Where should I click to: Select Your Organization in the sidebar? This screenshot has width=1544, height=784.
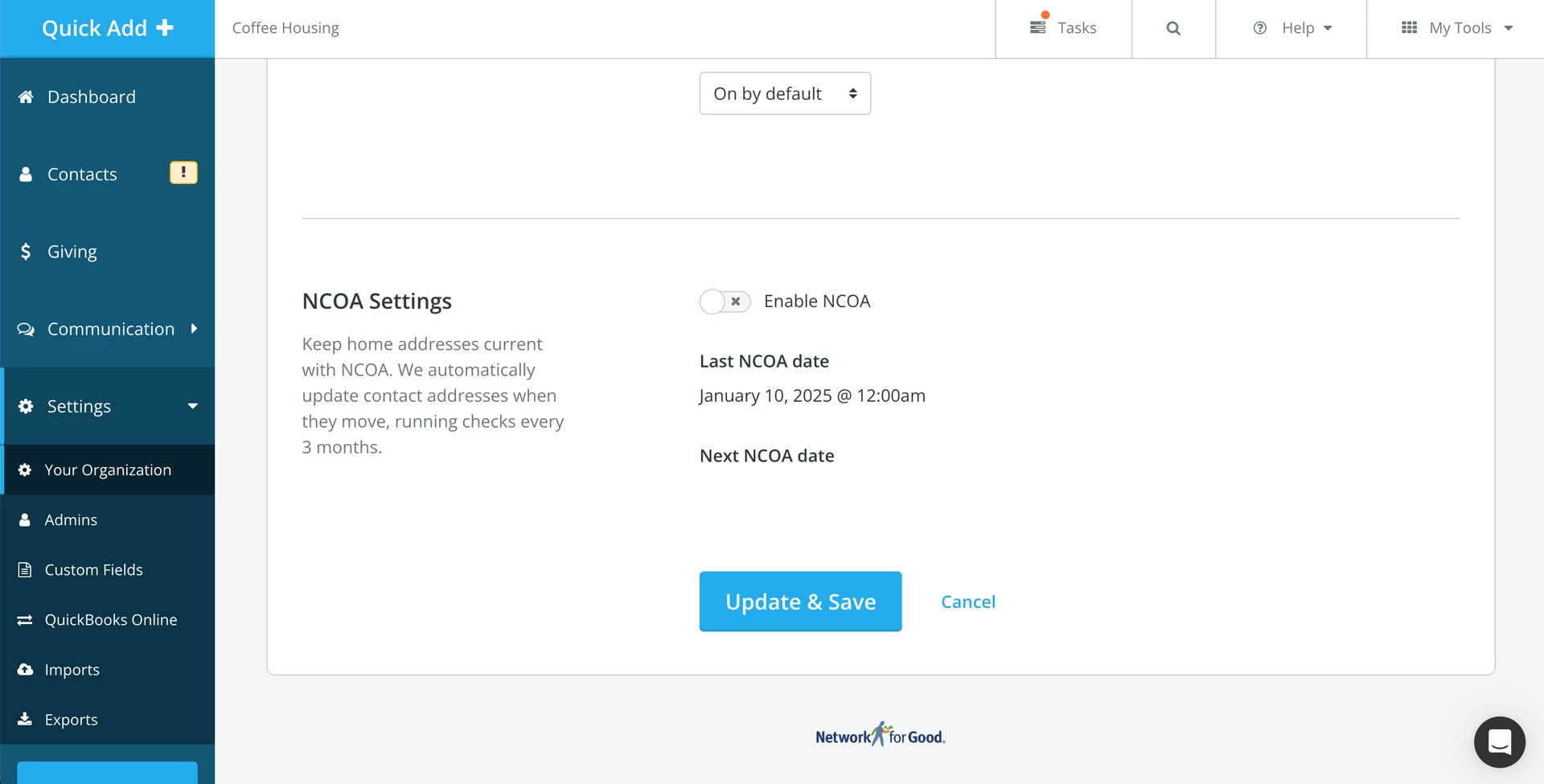tap(108, 470)
